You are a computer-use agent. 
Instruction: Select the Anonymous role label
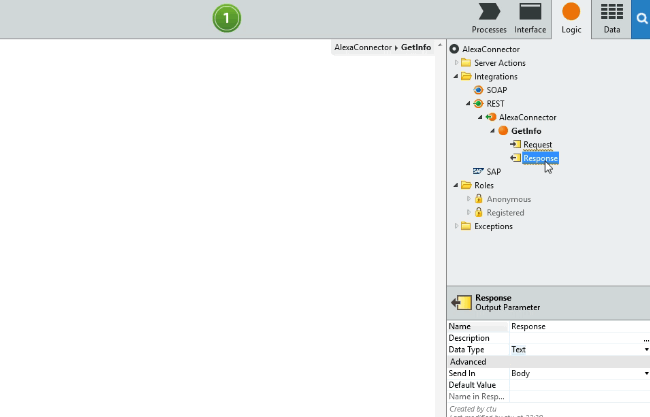click(509, 199)
